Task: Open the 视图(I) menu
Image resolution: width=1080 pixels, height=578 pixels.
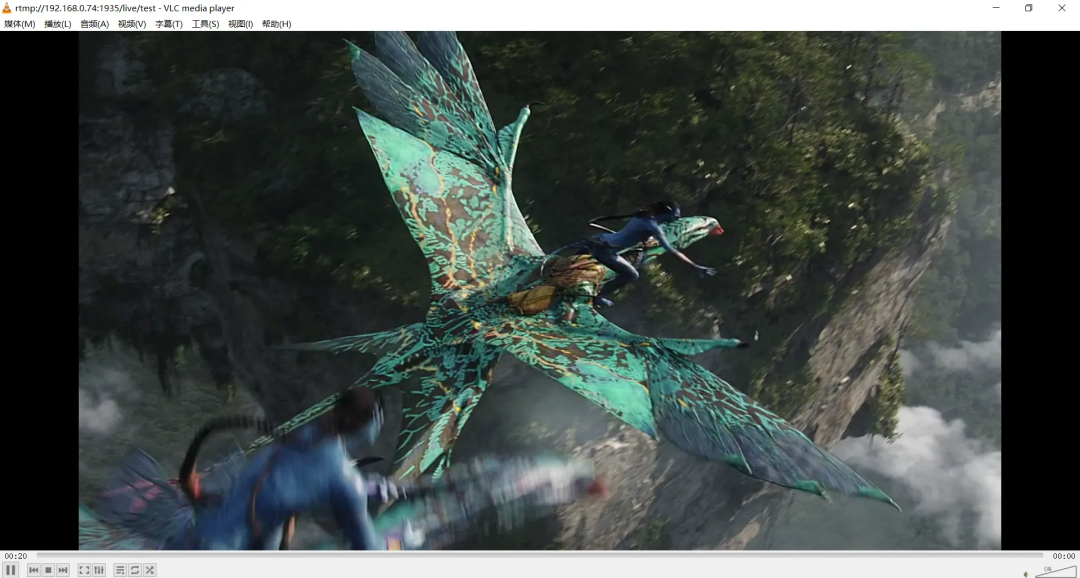Action: 240,24
